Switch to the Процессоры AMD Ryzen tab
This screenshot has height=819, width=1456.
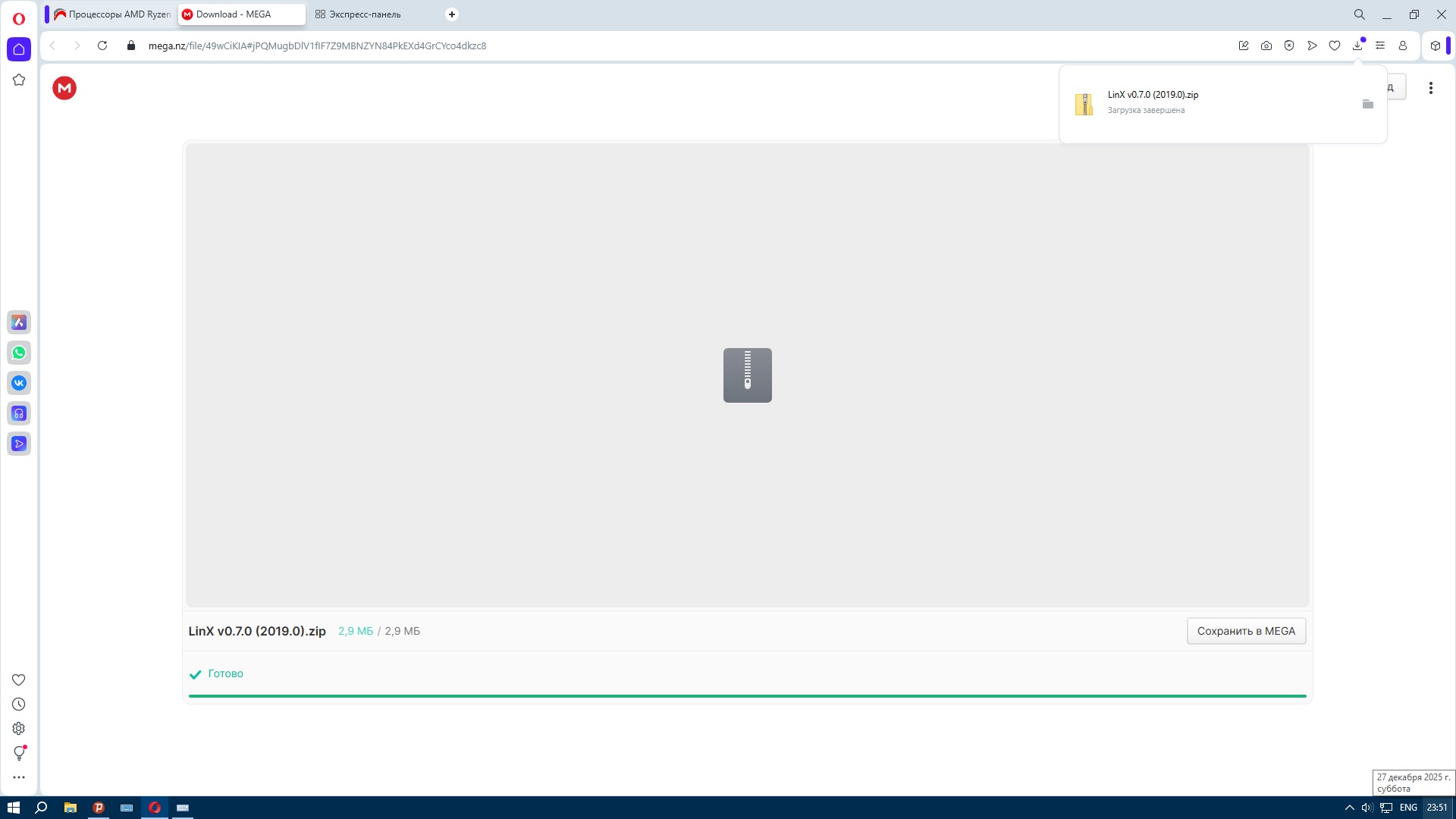click(114, 14)
